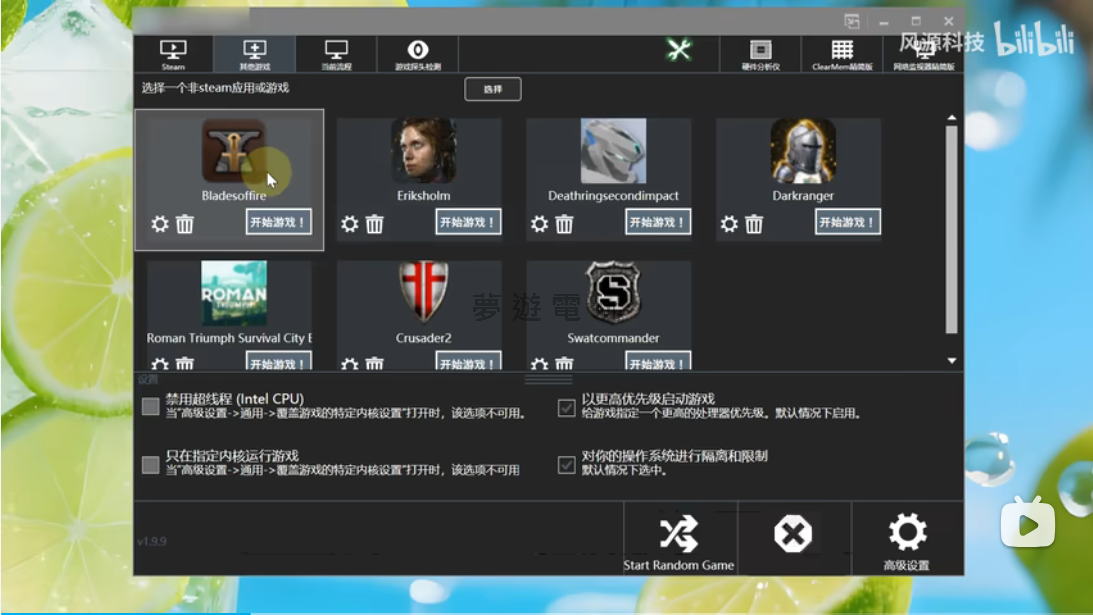The image size is (1093, 615).
Task: Click the 选择 button
Action: point(493,89)
